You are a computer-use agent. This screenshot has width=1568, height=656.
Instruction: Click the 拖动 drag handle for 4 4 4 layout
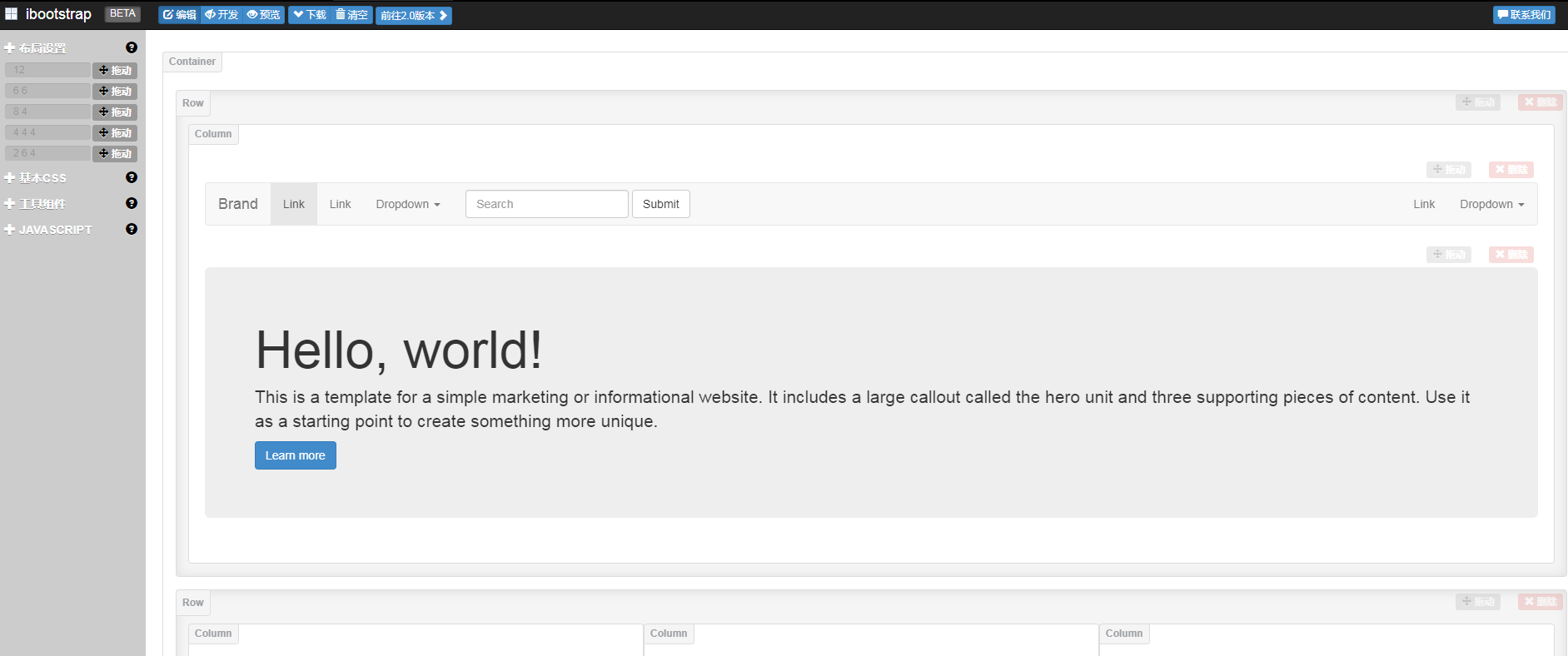[x=115, y=132]
